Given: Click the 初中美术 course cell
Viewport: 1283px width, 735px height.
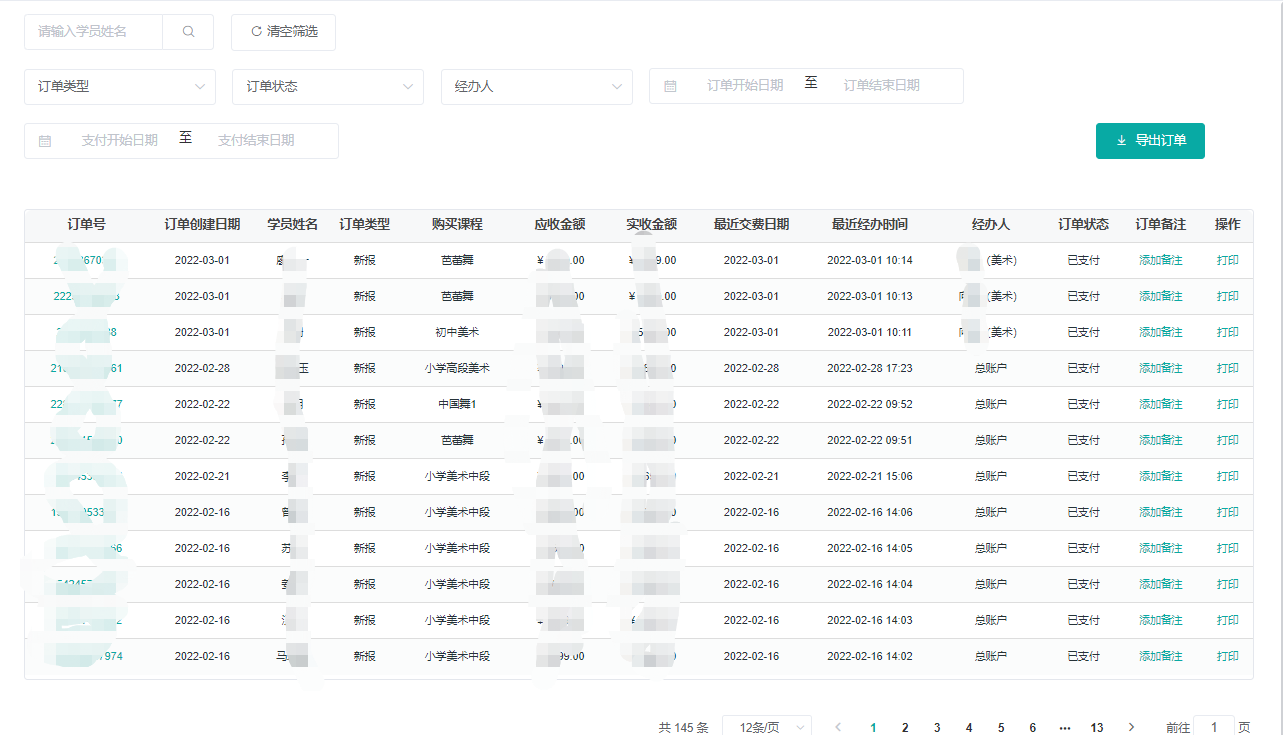Looking at the screenshot, I should (457, 333).
